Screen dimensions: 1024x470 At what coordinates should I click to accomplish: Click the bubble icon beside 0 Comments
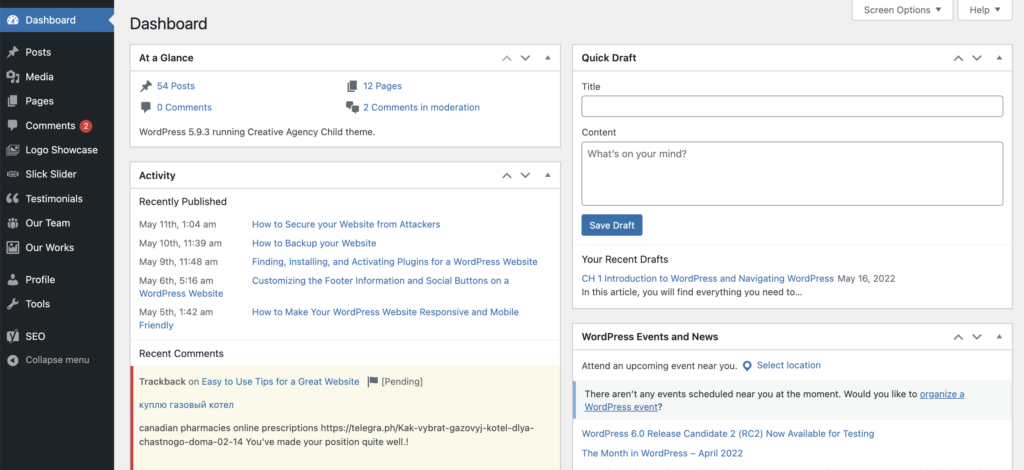tap(146, 107)
